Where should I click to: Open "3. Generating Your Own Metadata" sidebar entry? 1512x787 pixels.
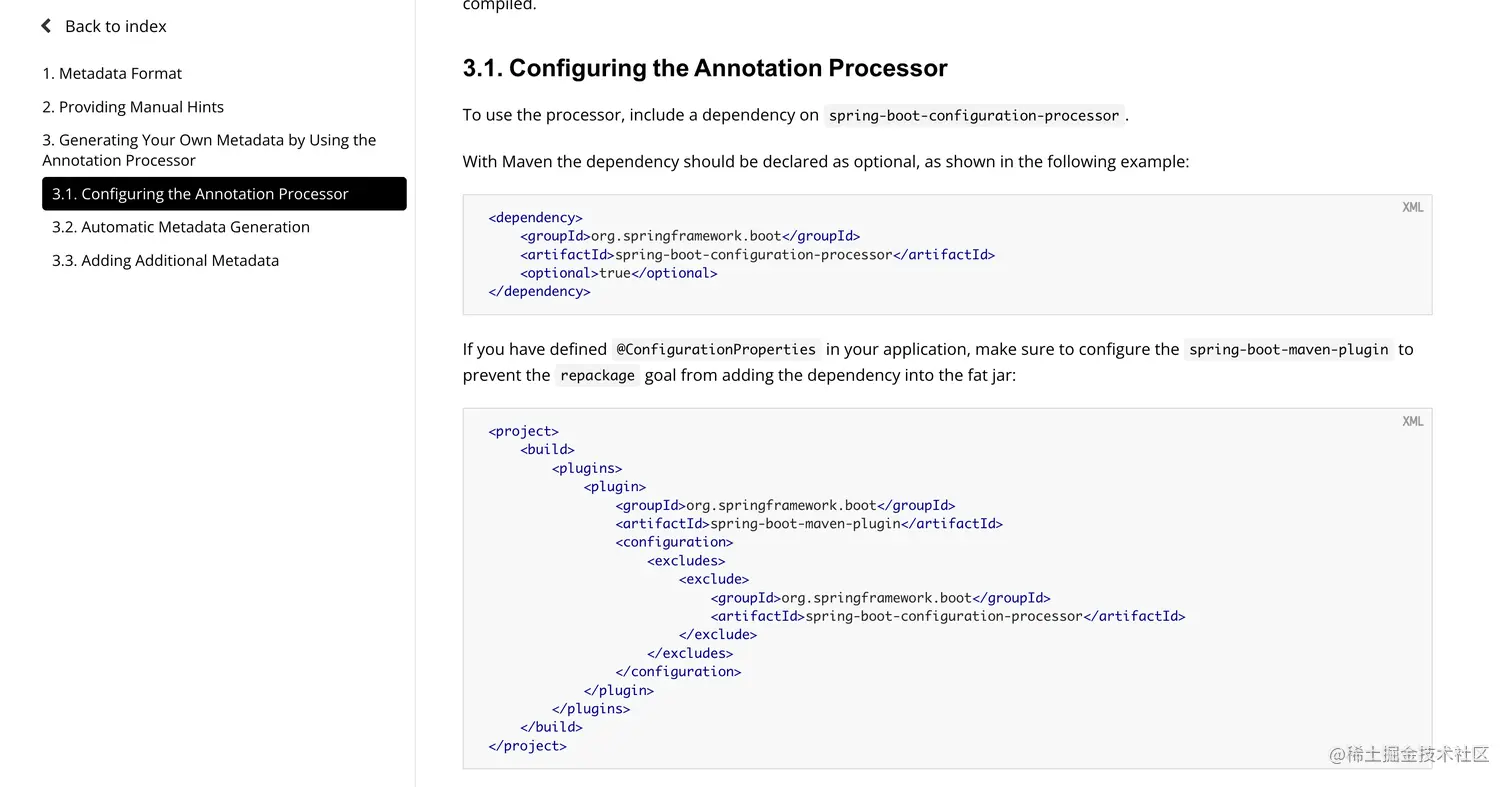(x=209, y=150)
